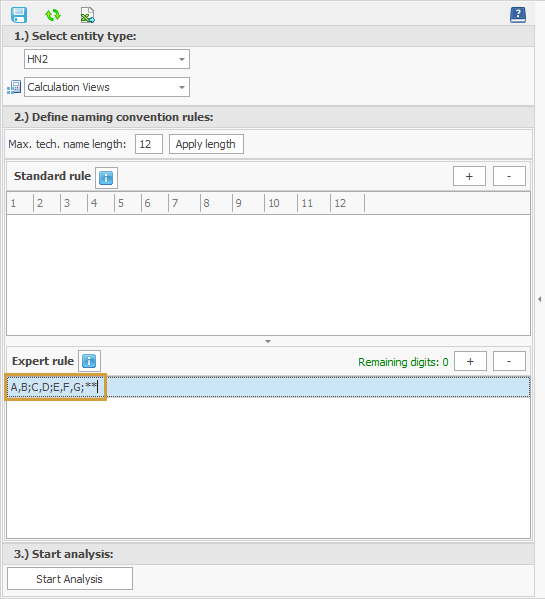Click the Save floppy disk icon
Viewport: 545px width, 599px height.
pyautogui.click(x=19, y=15)
